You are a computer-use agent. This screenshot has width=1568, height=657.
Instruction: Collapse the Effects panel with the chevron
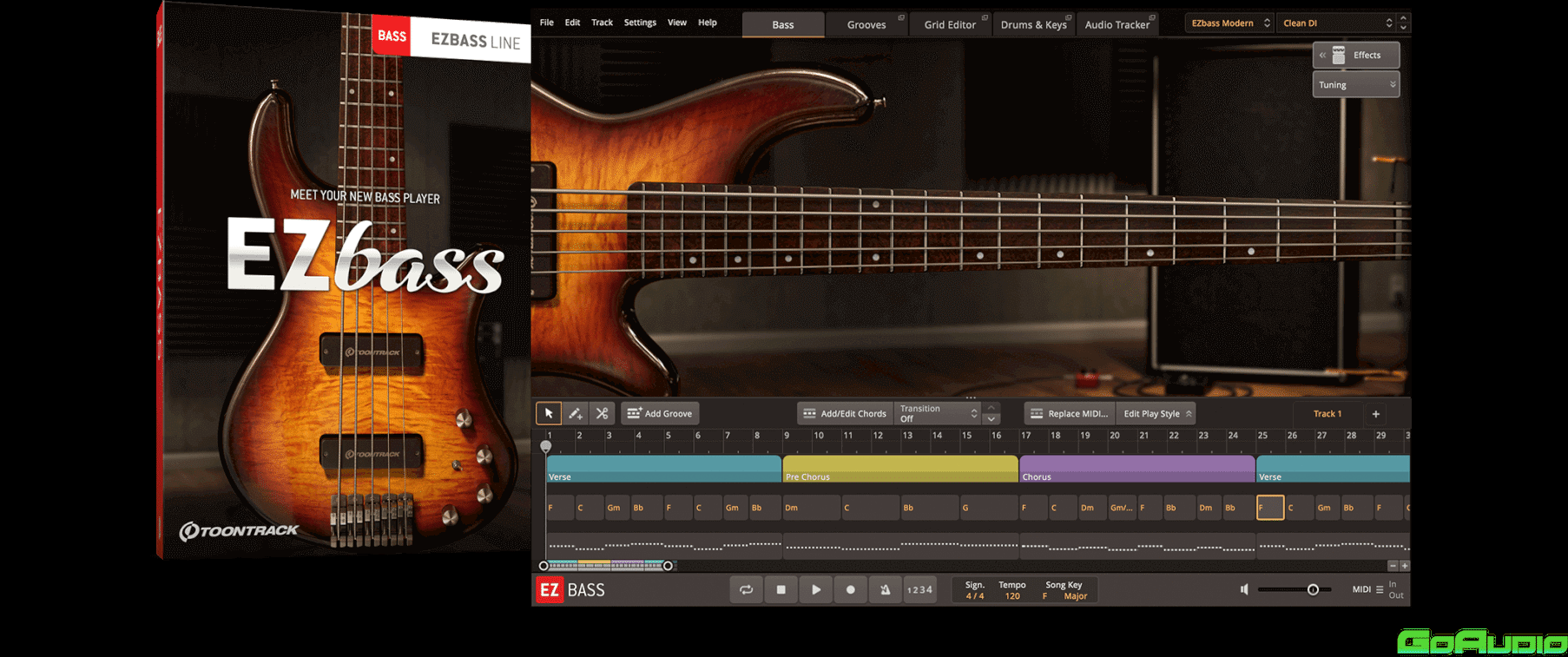pyautogui.click(x=1322, y=55)
